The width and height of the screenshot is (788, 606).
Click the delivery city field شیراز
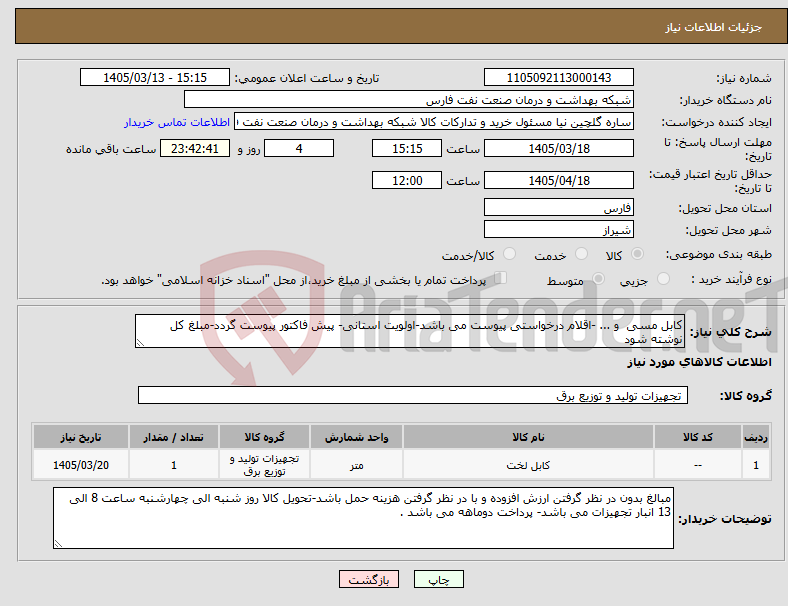point(558,229)
